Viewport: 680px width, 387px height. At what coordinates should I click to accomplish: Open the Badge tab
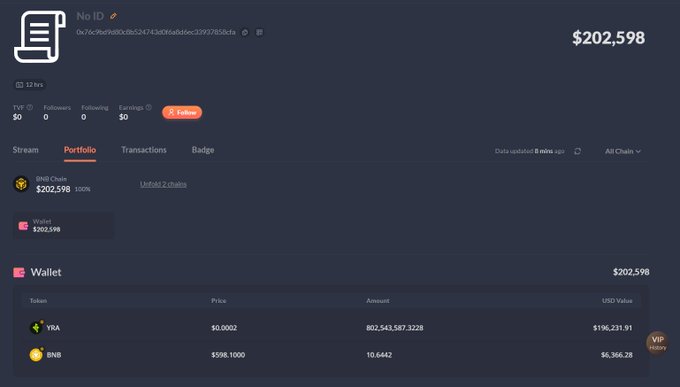[203, 150]
